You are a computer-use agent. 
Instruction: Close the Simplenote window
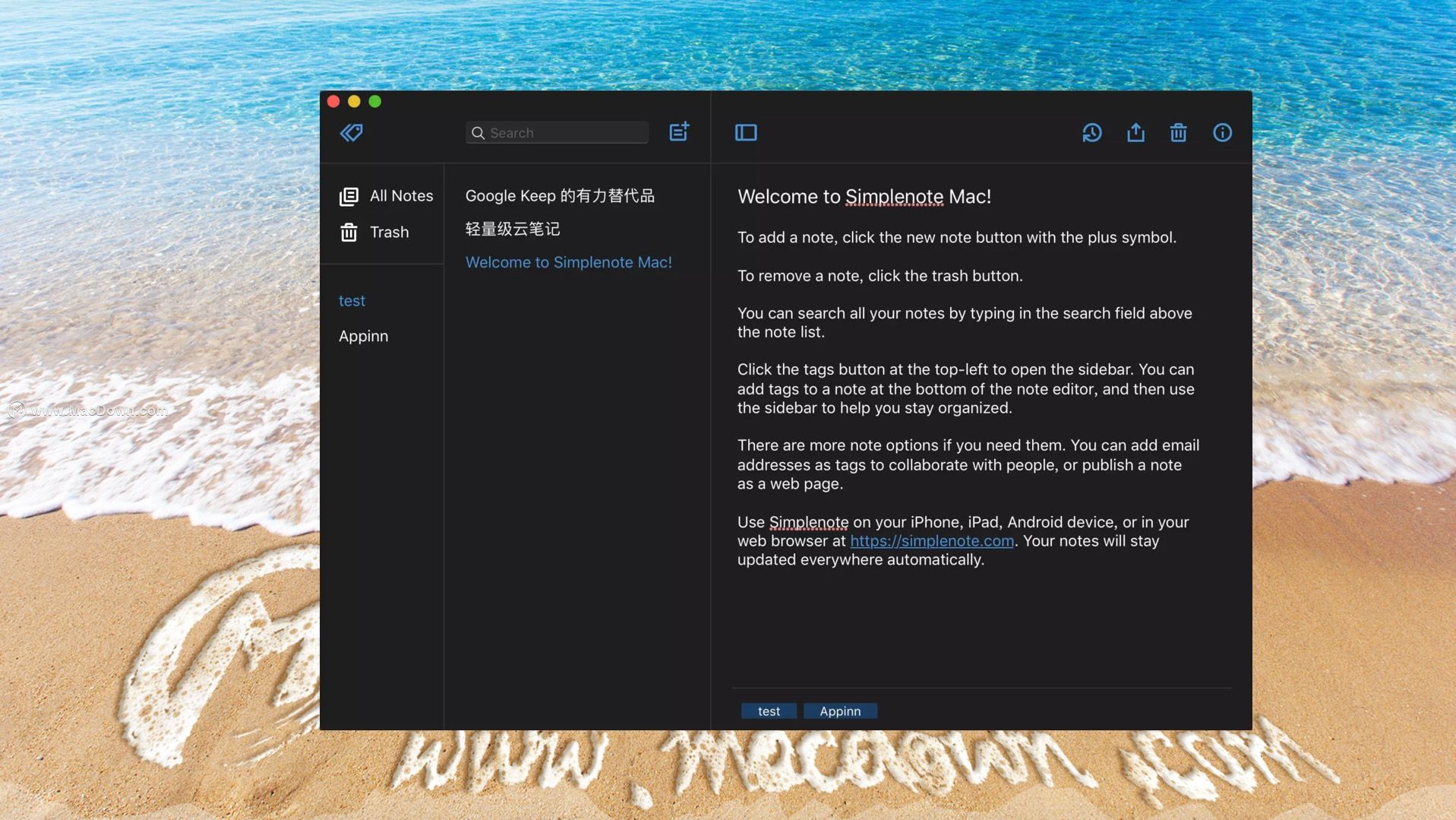pyautogui.click(x=333, y=101)
